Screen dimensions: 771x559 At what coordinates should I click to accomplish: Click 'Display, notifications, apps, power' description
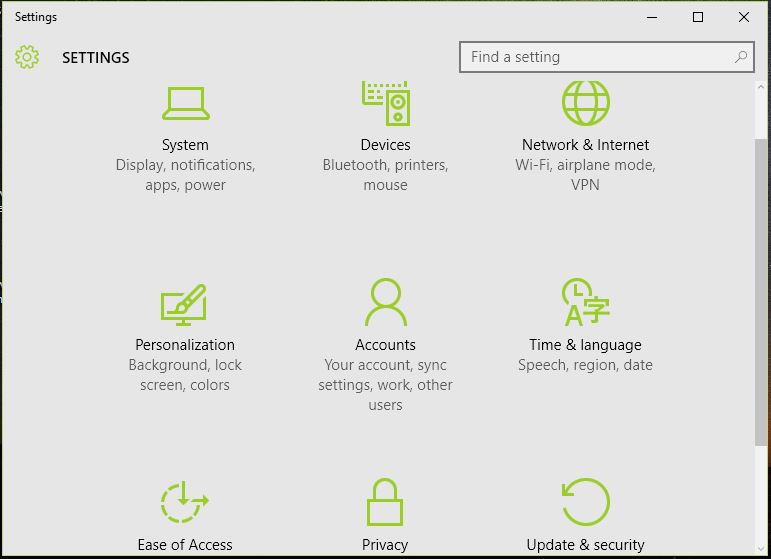[x=185, y=175]
